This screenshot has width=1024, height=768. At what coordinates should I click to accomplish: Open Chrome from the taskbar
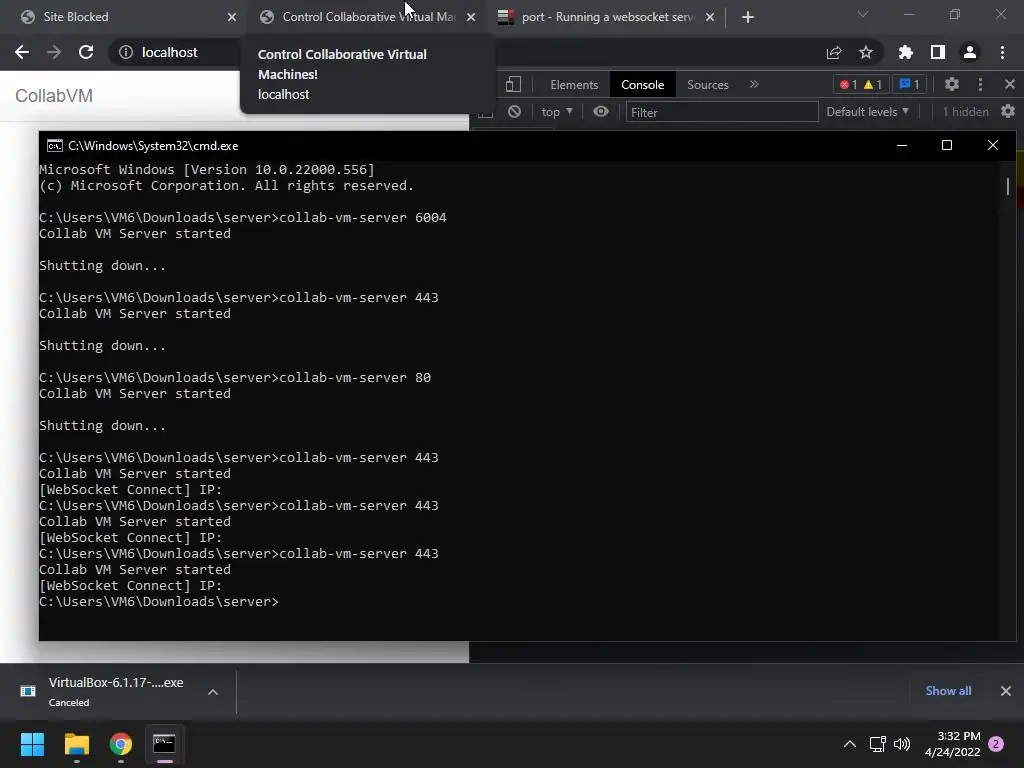[x=121, y=744]
